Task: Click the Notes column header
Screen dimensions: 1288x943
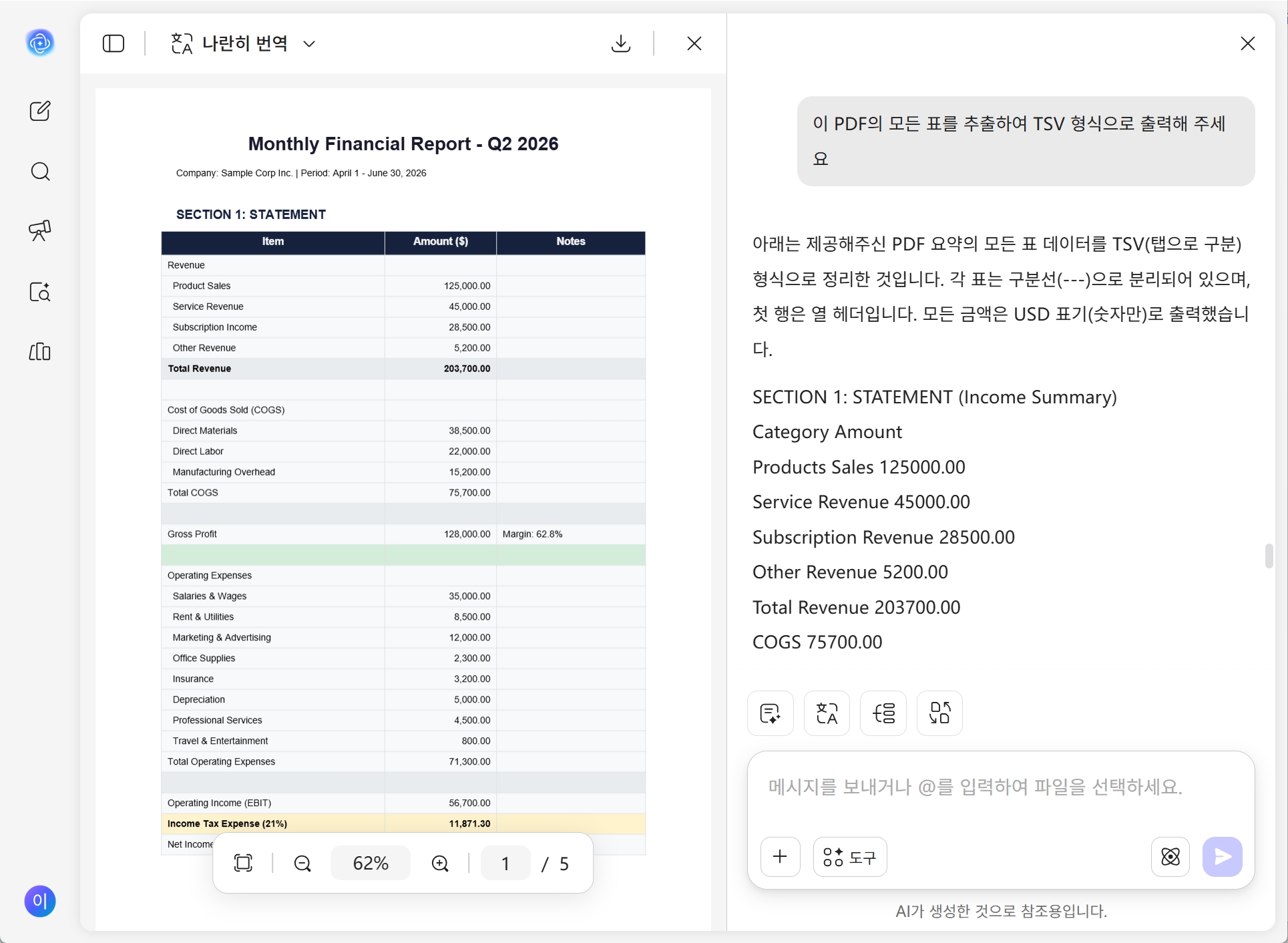Action: 571,242
